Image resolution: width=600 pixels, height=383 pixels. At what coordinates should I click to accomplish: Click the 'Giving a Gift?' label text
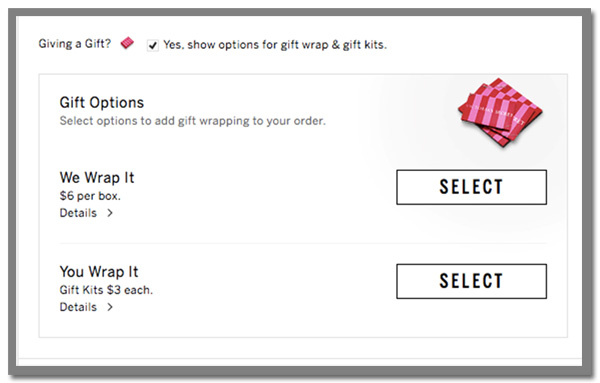[75, 44]
